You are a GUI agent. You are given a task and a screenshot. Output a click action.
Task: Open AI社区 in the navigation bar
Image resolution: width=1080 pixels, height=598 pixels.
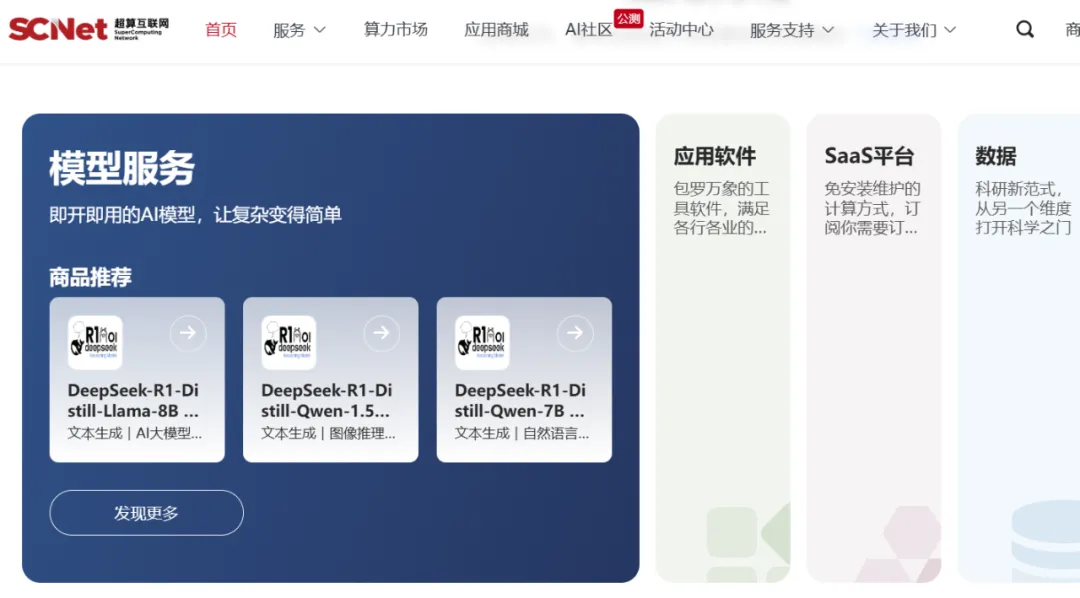tap(588, 30)
